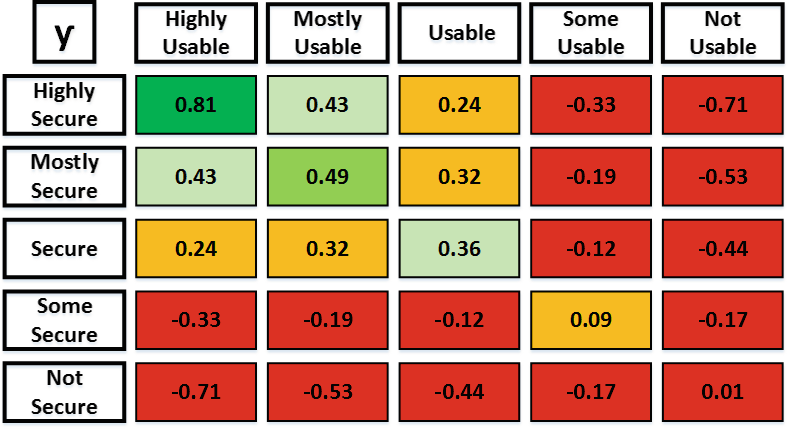
Task: Select the Mostly Usable column header
Action: (327, 33)
